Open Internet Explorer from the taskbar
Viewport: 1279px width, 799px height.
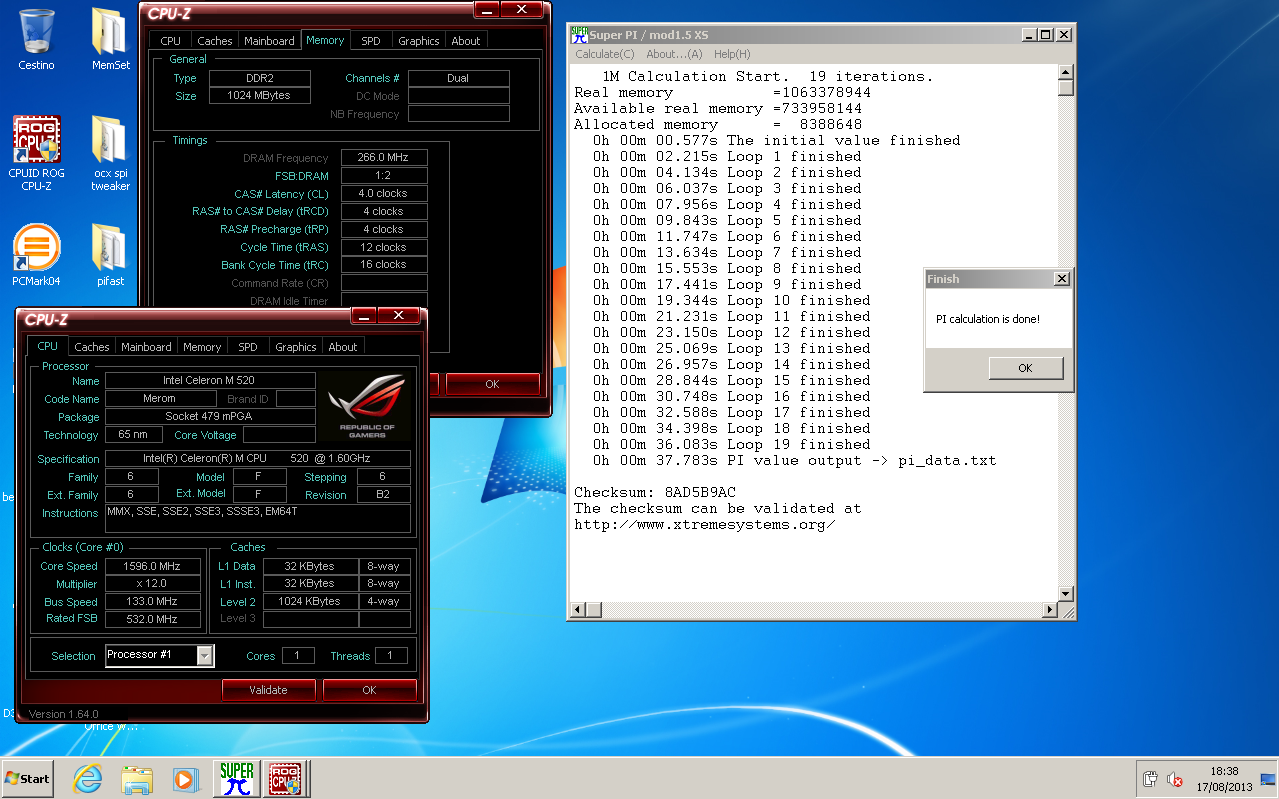pyautogui.click(x=88, y=779)
